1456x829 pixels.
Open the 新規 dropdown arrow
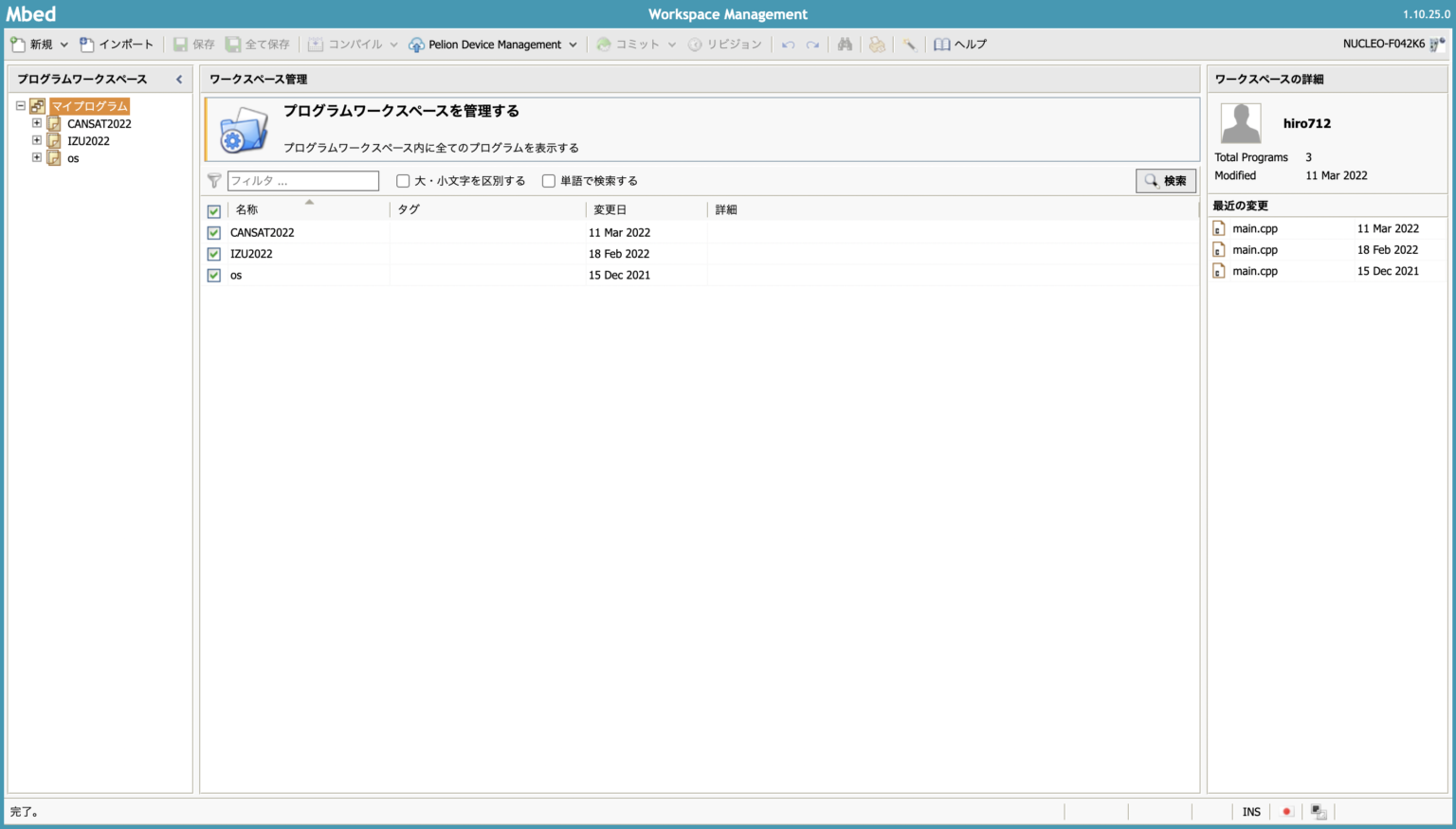click(64, 44)
